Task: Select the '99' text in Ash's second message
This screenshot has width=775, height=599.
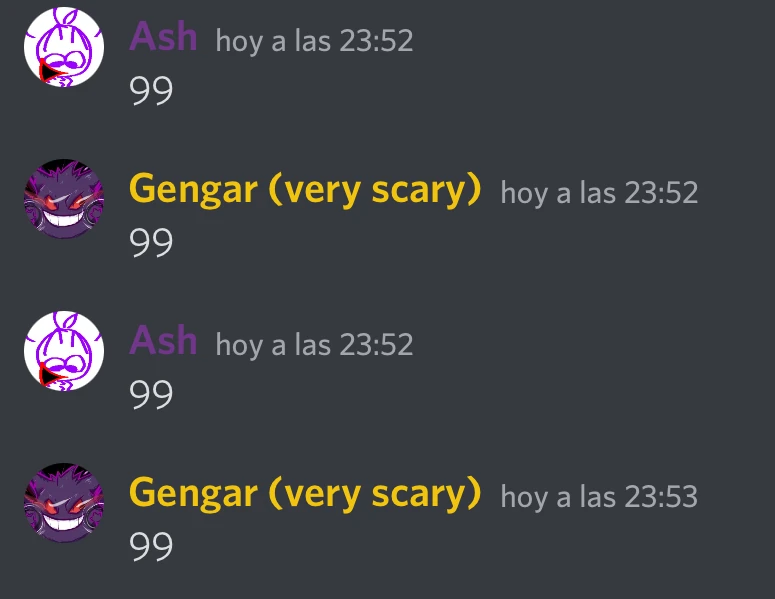Action: click(151, 394)
